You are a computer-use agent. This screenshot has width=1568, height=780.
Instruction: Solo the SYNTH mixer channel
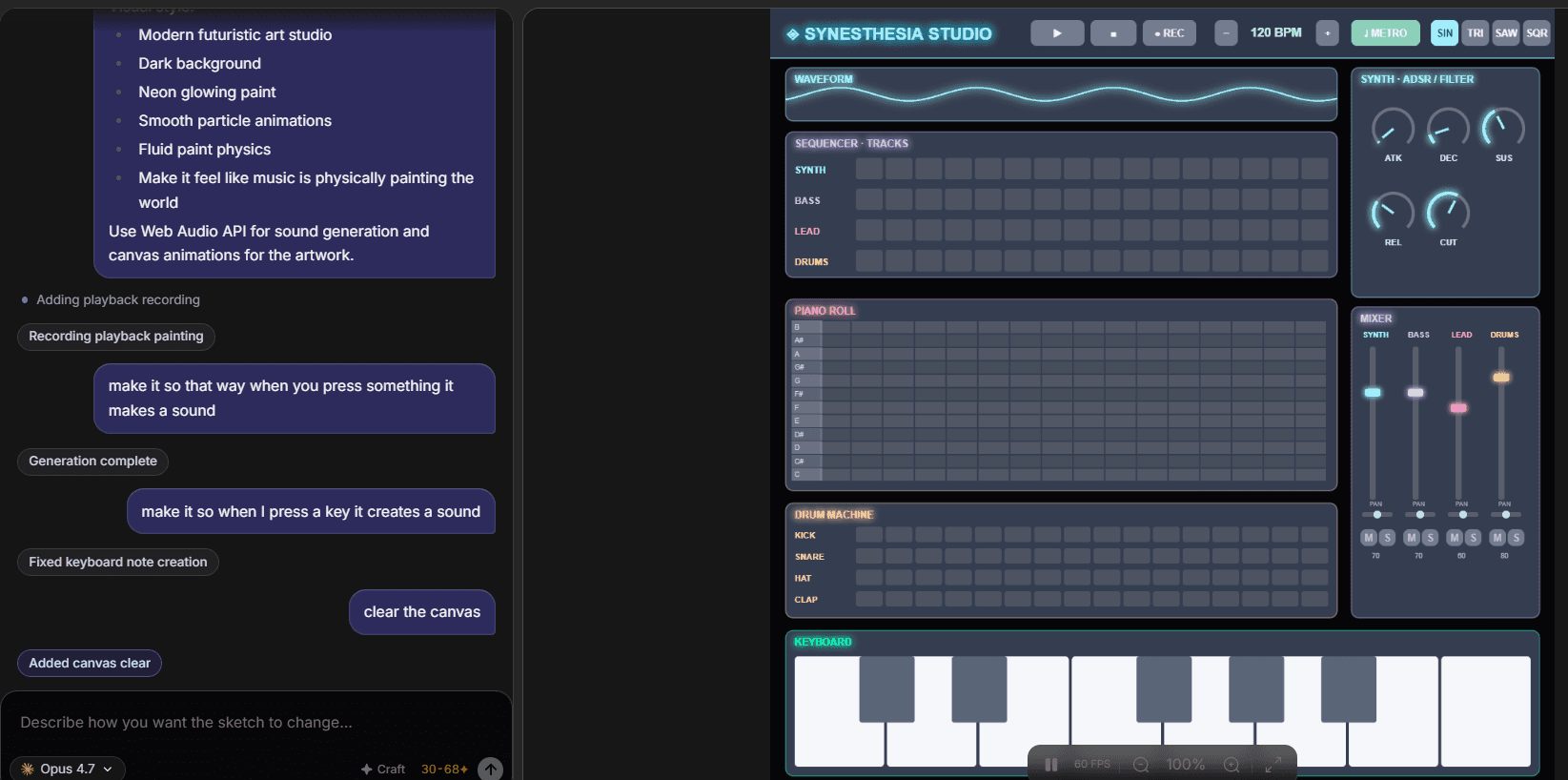1387,538
